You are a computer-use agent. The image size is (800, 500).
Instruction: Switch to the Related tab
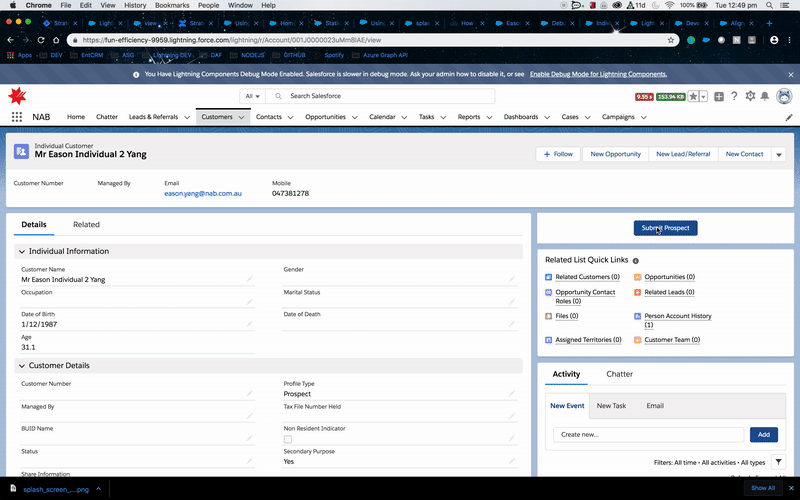pyautogui.click(x=86, y=224)
